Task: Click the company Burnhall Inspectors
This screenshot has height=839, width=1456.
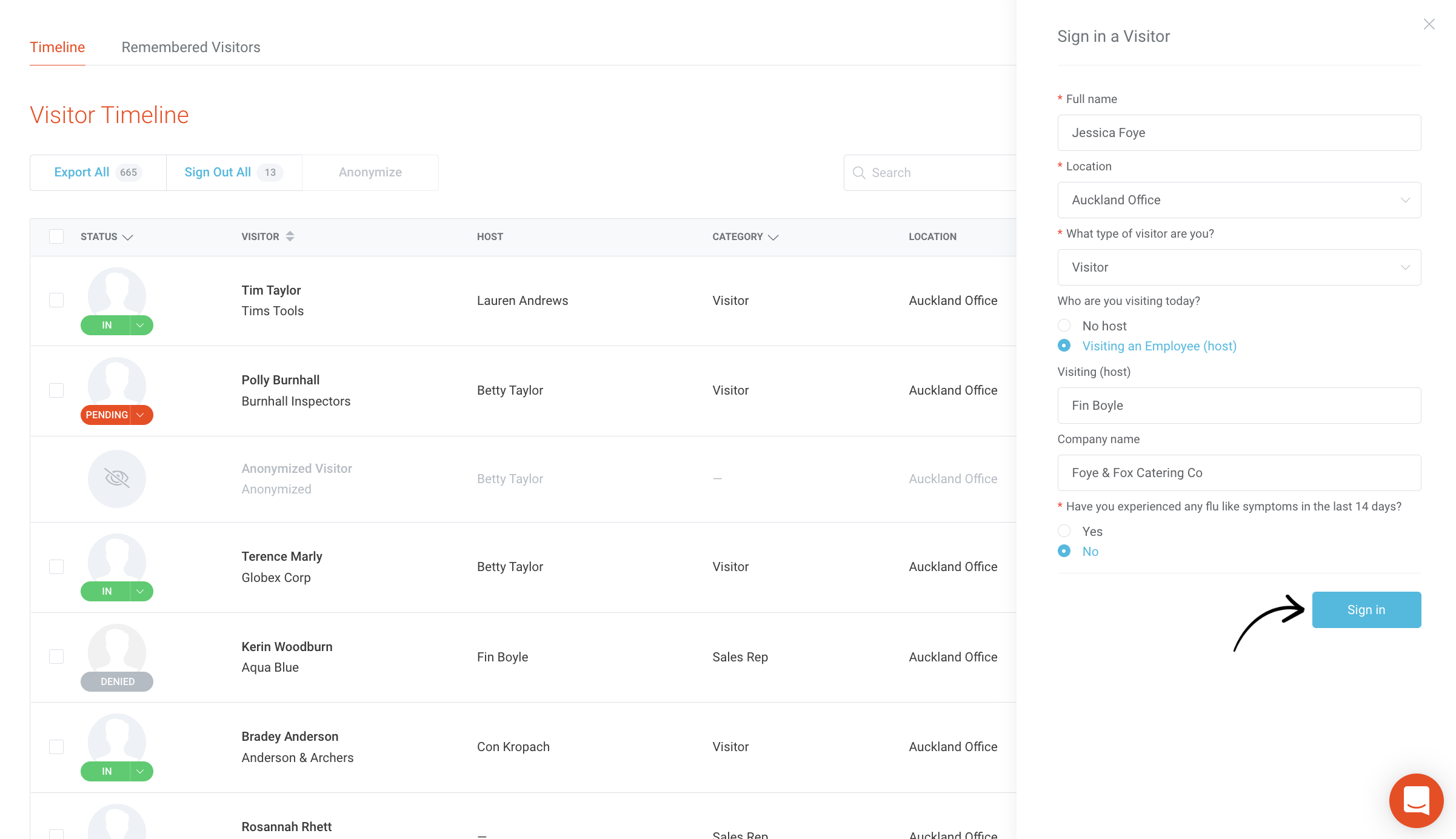Action: click(296, 401)
